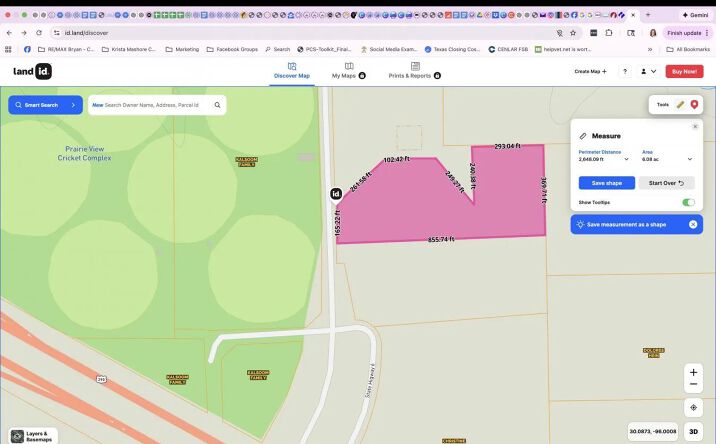
Task: Click the id marker on the map
Action: pos(336,194)
